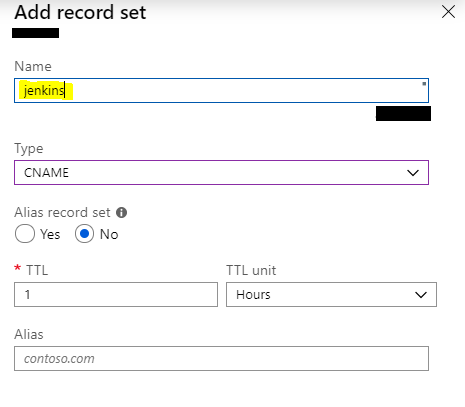Click the Add record set heading
465x407 pixels.
pyautogui.click(x=80, y=13)
